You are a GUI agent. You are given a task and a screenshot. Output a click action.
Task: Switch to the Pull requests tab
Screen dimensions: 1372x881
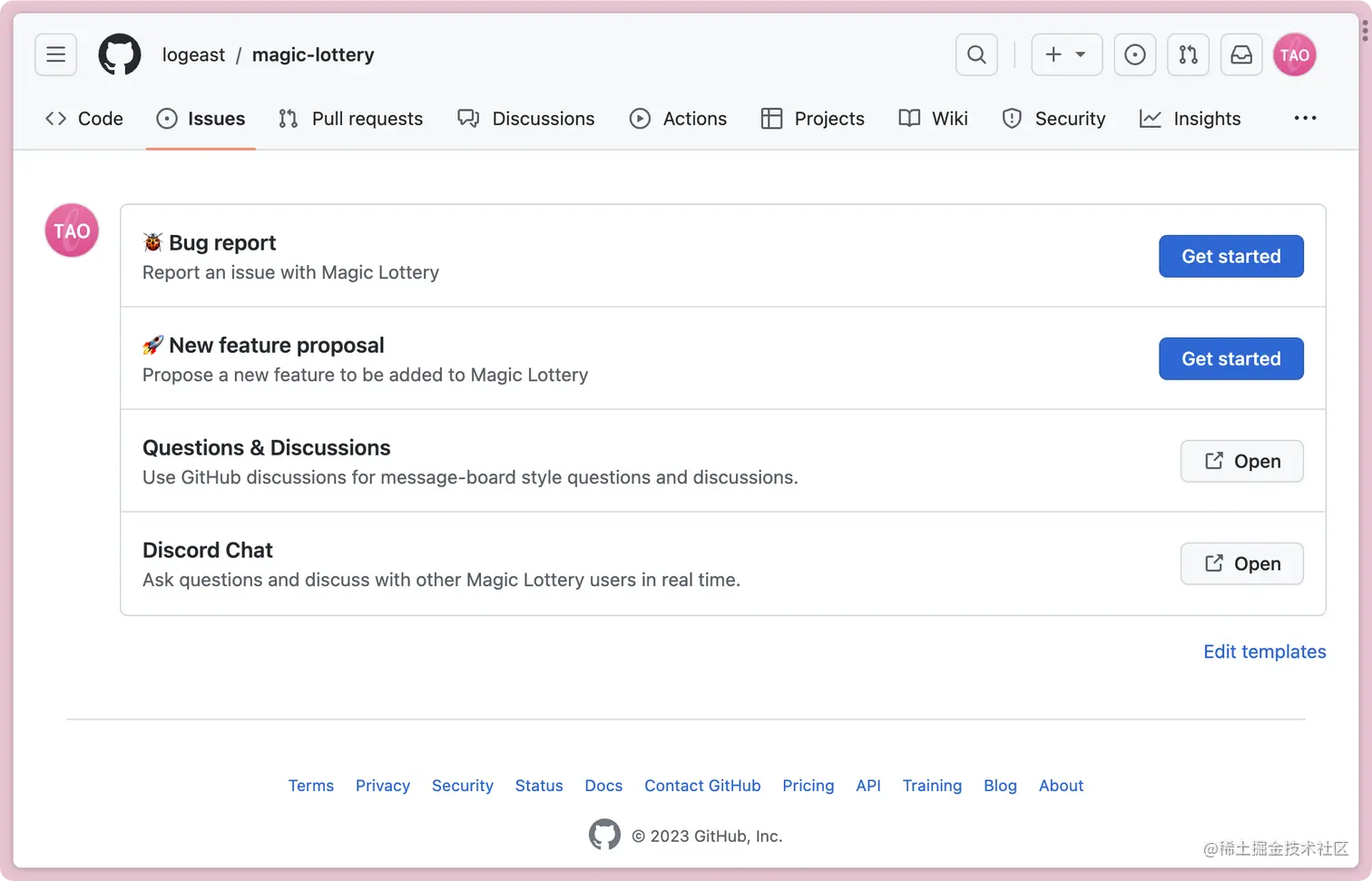point(350,119)
